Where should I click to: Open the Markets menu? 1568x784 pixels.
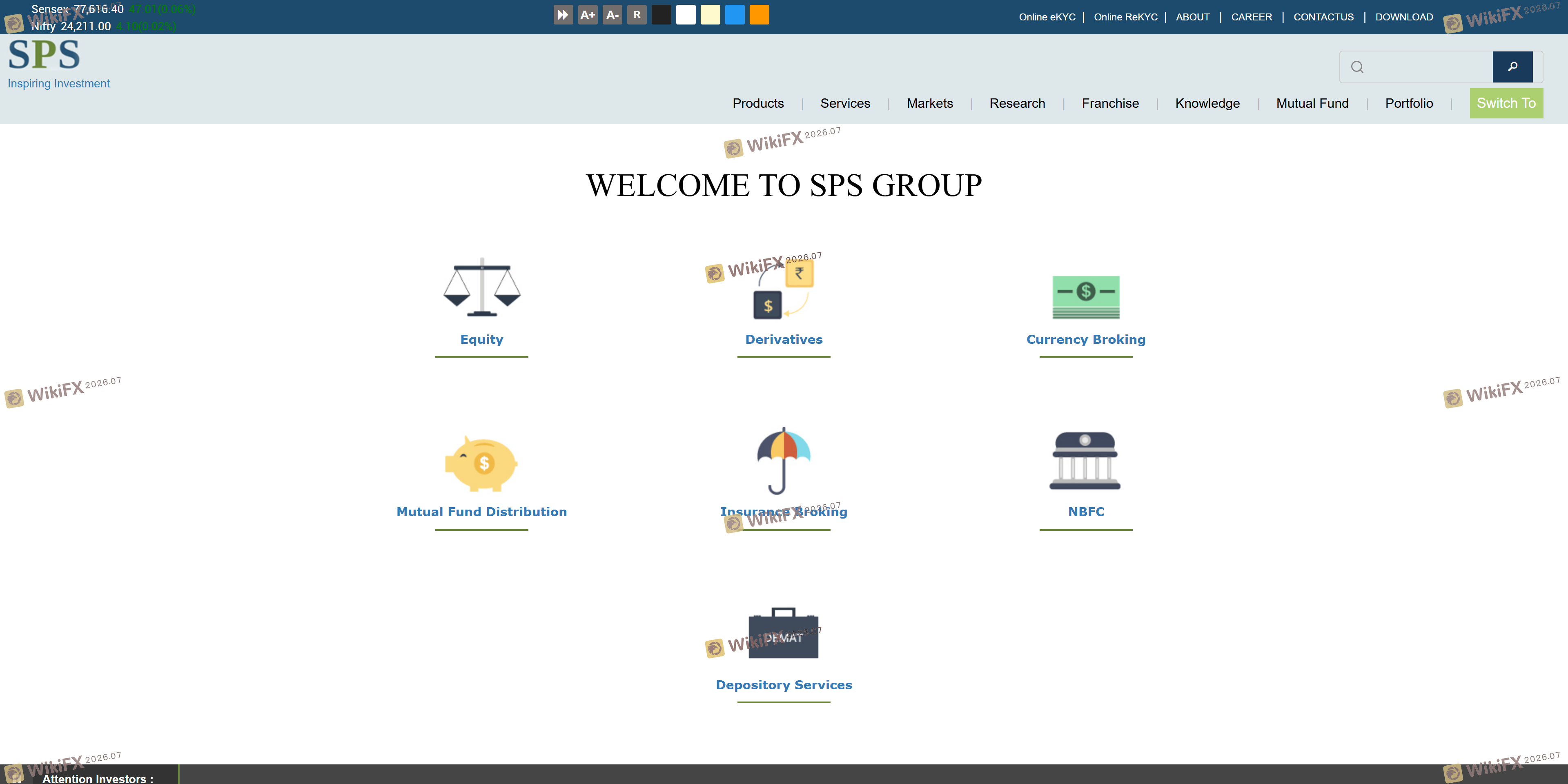pos(929,103)
